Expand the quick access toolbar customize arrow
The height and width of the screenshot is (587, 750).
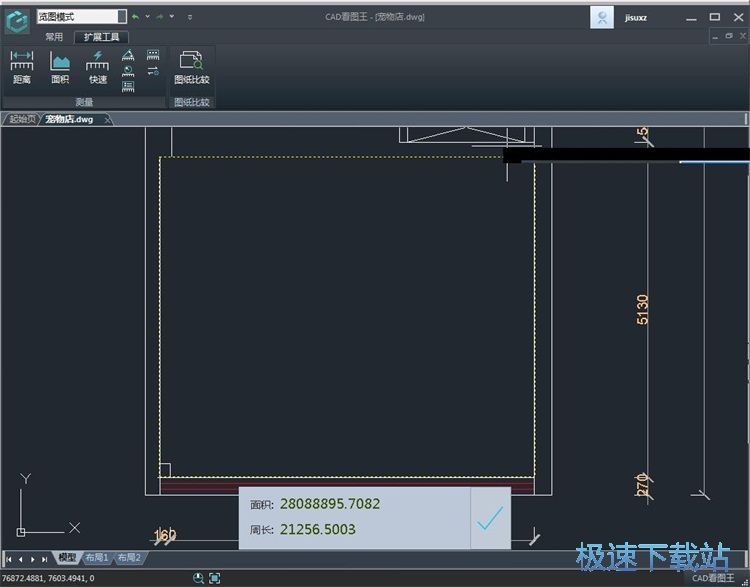click(190, 17)
